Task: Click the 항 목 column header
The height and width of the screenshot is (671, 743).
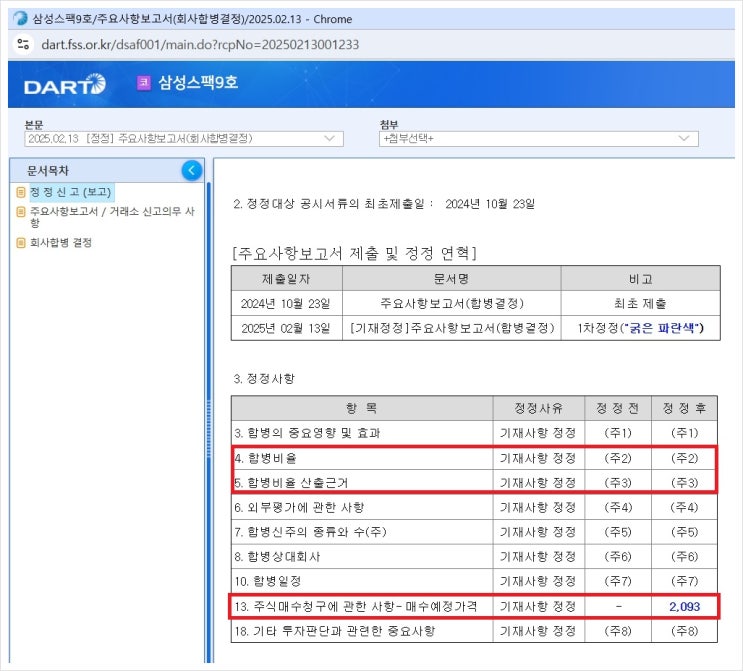Action: [x=362, y=408]
